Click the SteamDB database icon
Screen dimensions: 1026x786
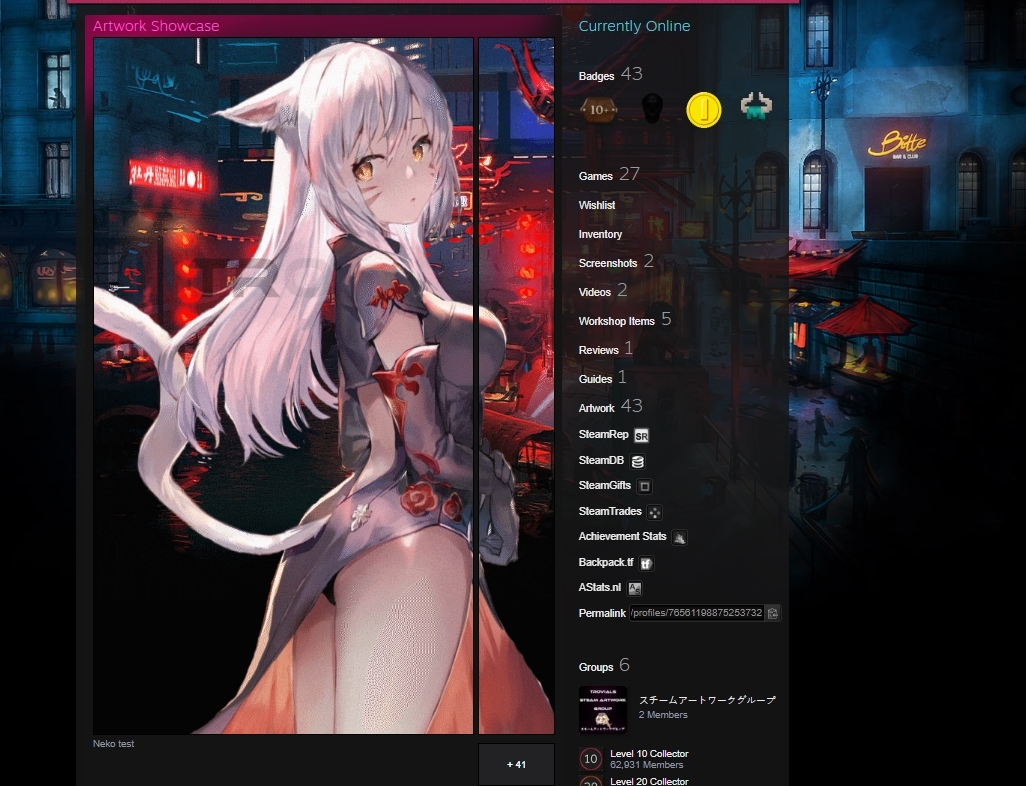[637, 461]
